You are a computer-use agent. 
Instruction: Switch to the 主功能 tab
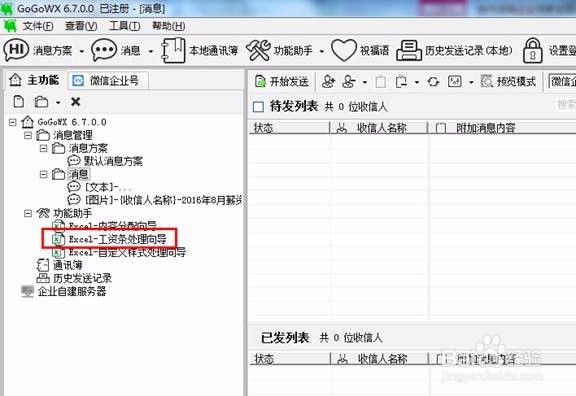coord(35,80)
